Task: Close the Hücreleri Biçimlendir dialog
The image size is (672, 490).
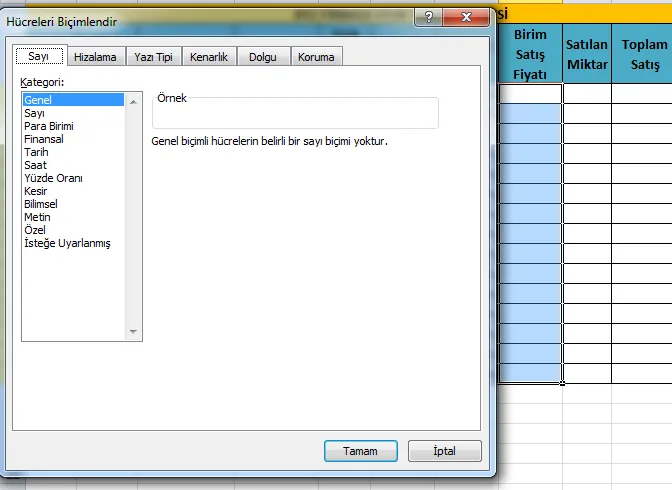Action: (468, 18)
